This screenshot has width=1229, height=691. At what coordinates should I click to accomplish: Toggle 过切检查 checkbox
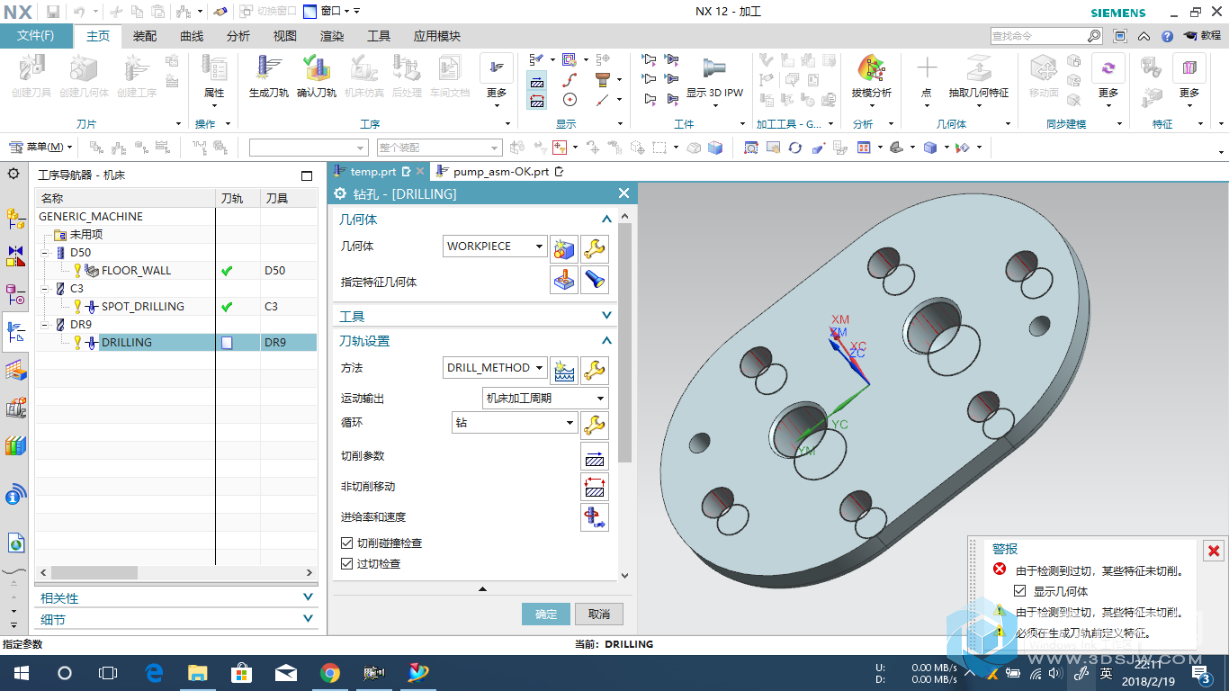pyautogui.click(x=347, y=564)
